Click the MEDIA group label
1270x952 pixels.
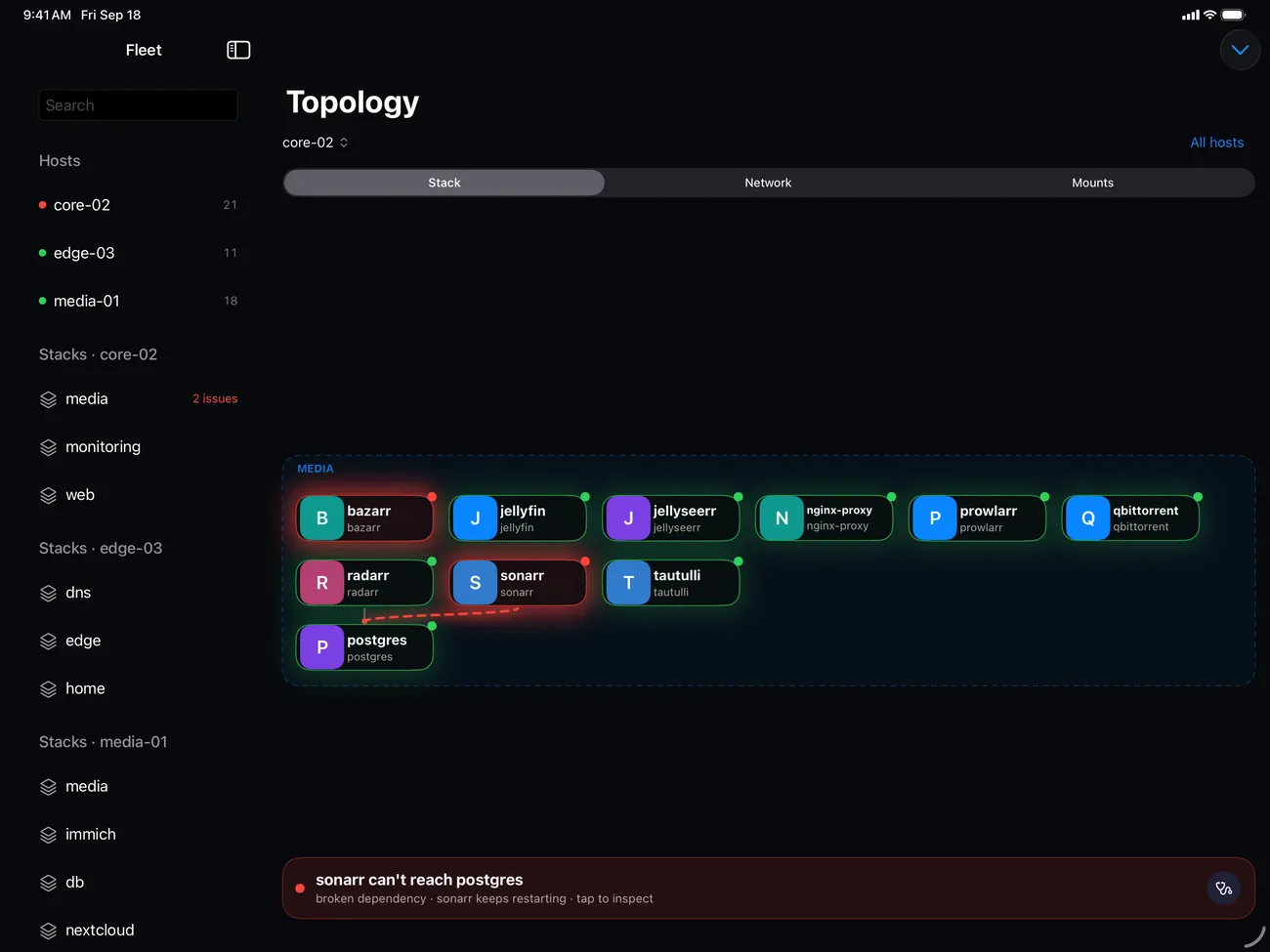[316, 469]
